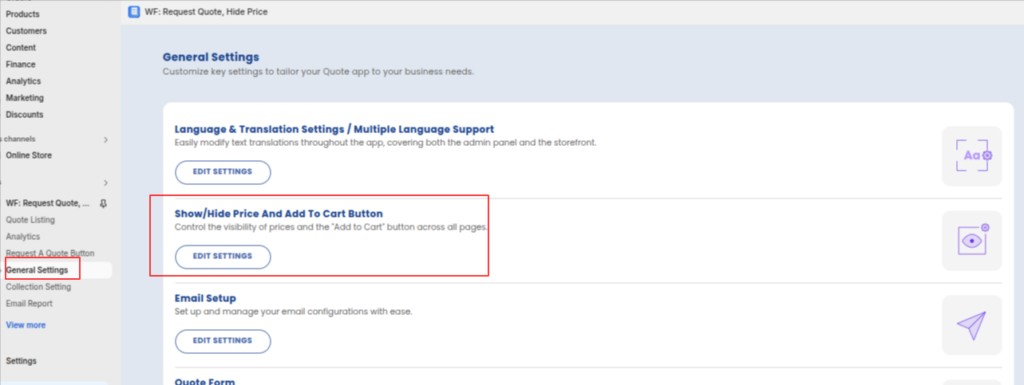Image resolution: width=1024 pixels, height=385 pixels.
Task: Open Online Store sales channel
Action: (29, 155)
